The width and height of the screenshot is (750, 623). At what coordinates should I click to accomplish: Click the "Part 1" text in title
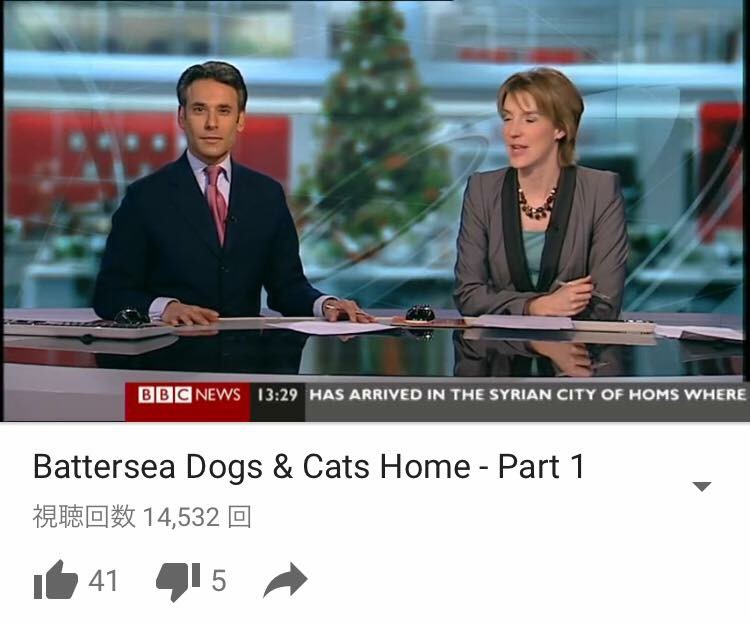pos(541,466)
